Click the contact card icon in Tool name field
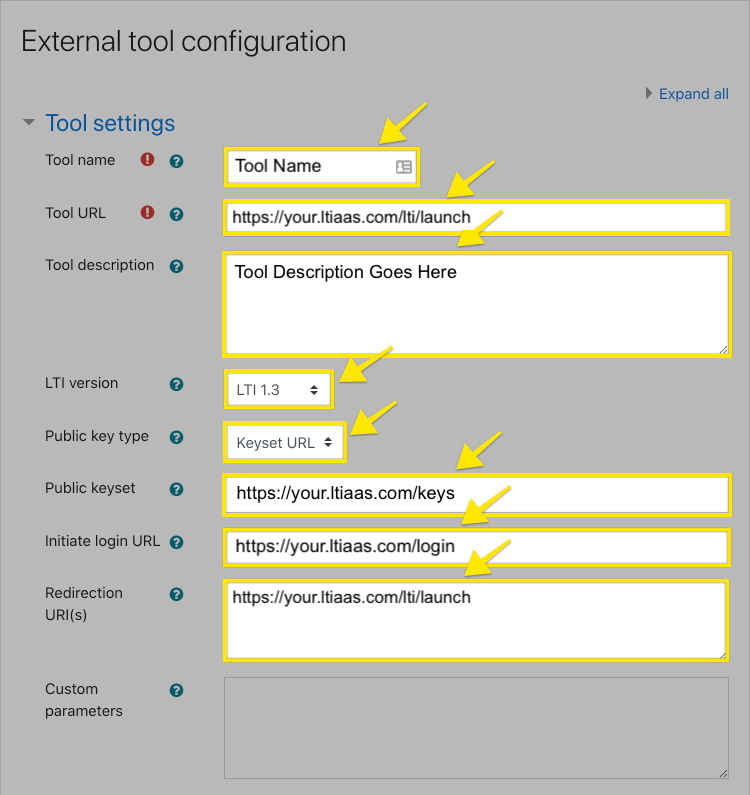This screenshot has height=795, width=750. (404, 167)
